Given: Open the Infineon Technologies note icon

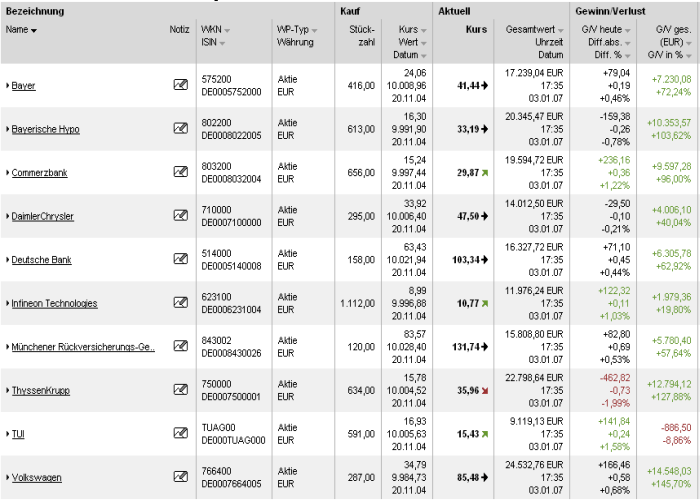Looking at the screenshot, I should coord(180,302).
